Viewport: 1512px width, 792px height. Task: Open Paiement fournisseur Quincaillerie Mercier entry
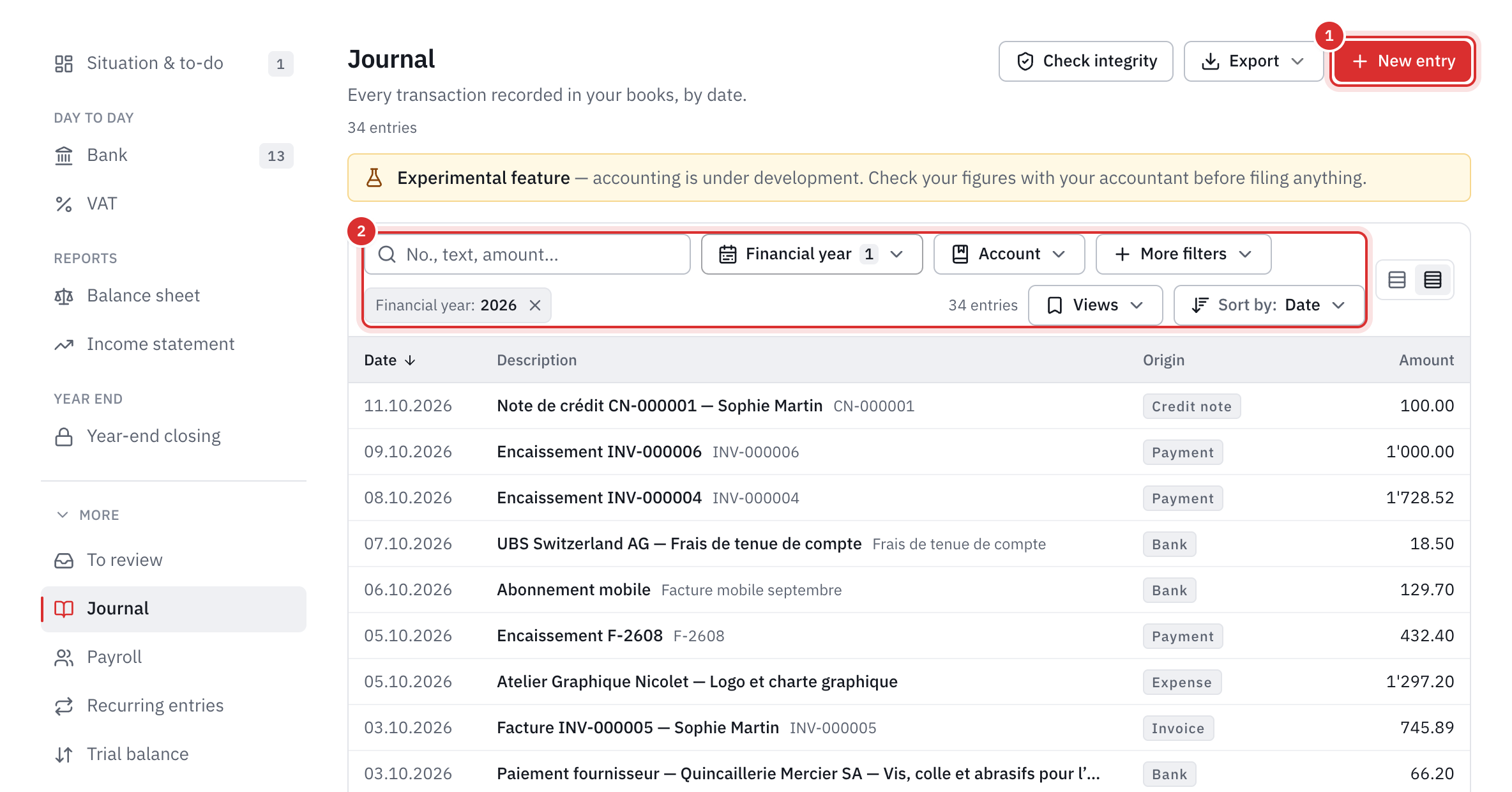pyautogui.click(x=909, y=772)
